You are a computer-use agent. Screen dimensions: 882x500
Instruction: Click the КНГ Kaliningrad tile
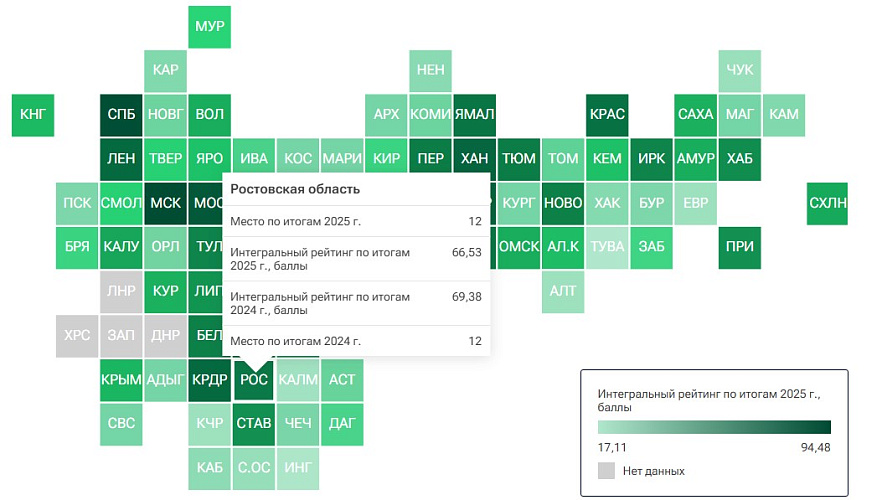(x=33, y=115)
